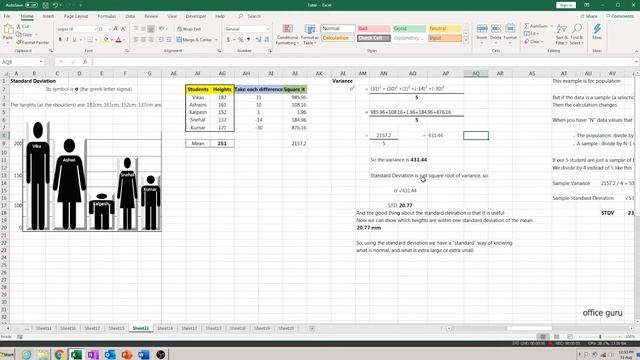Image resolution: width=640 pixels, height=360 pixels.
Task: Click the Increase Indent icon
Action: (169, 40)
